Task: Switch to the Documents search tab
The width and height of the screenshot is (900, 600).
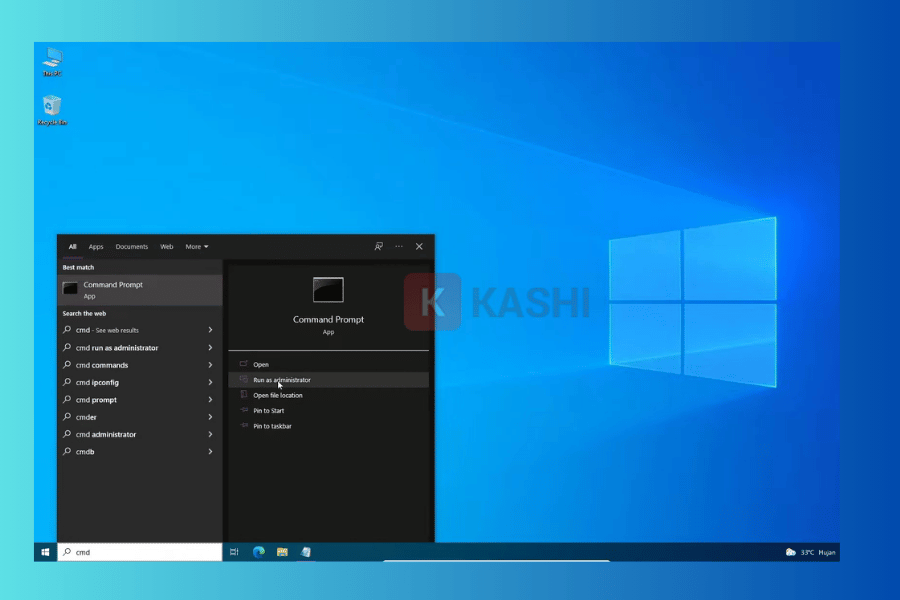Action: click(x=131, y=246)
